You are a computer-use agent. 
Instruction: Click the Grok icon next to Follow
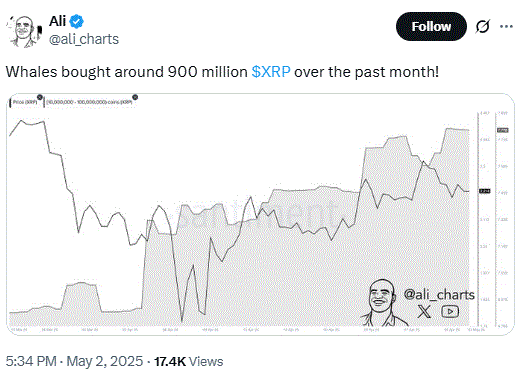point(482,26)
